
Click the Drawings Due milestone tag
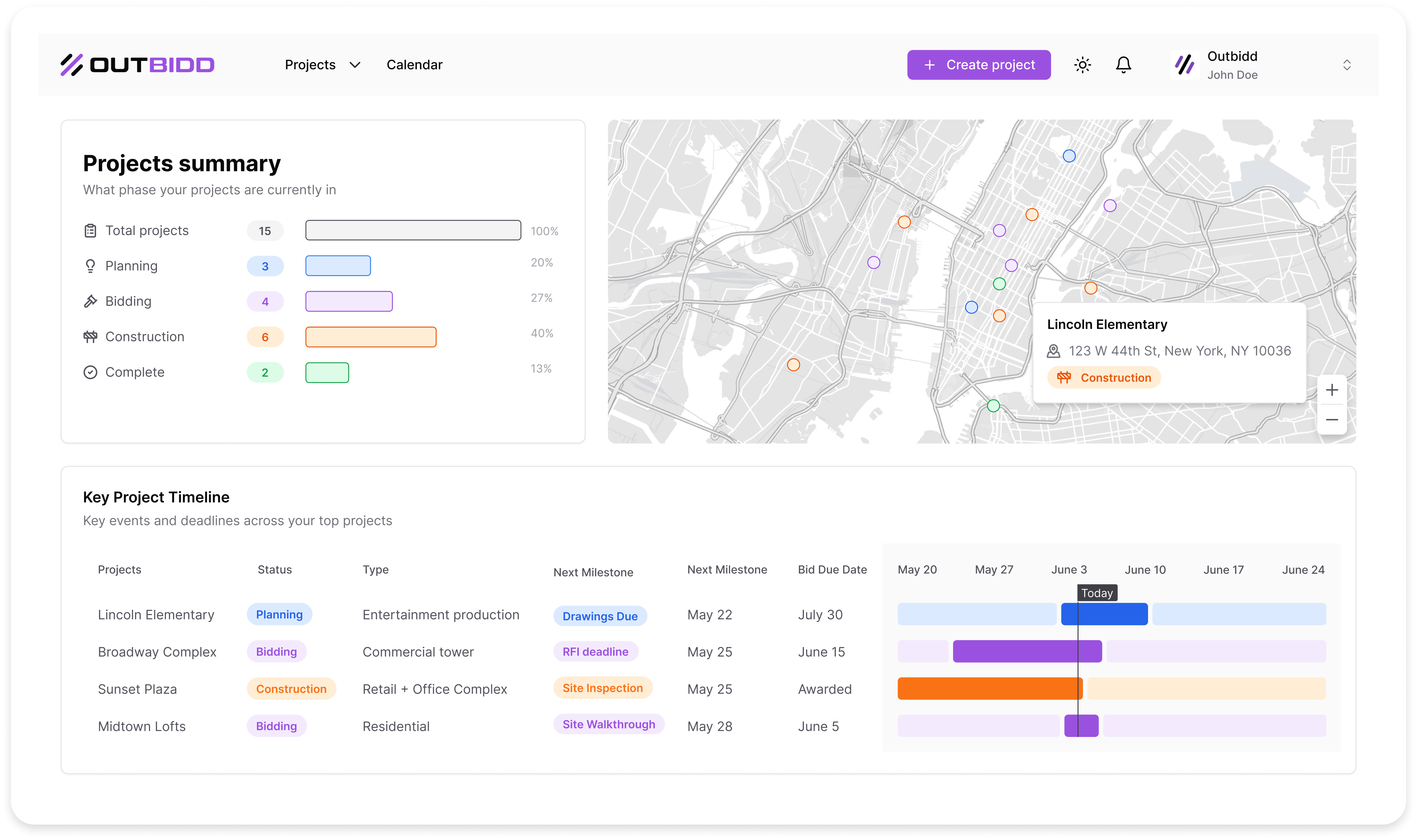(600, 616)
